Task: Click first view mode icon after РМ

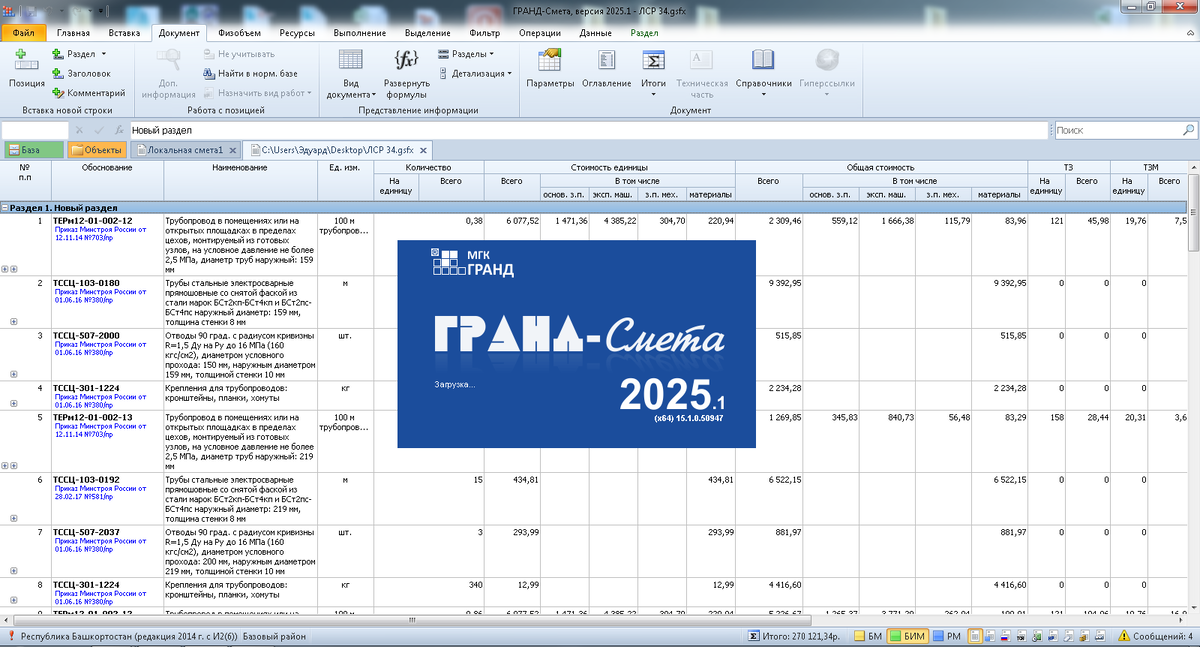Action: (x=976, y=636)
